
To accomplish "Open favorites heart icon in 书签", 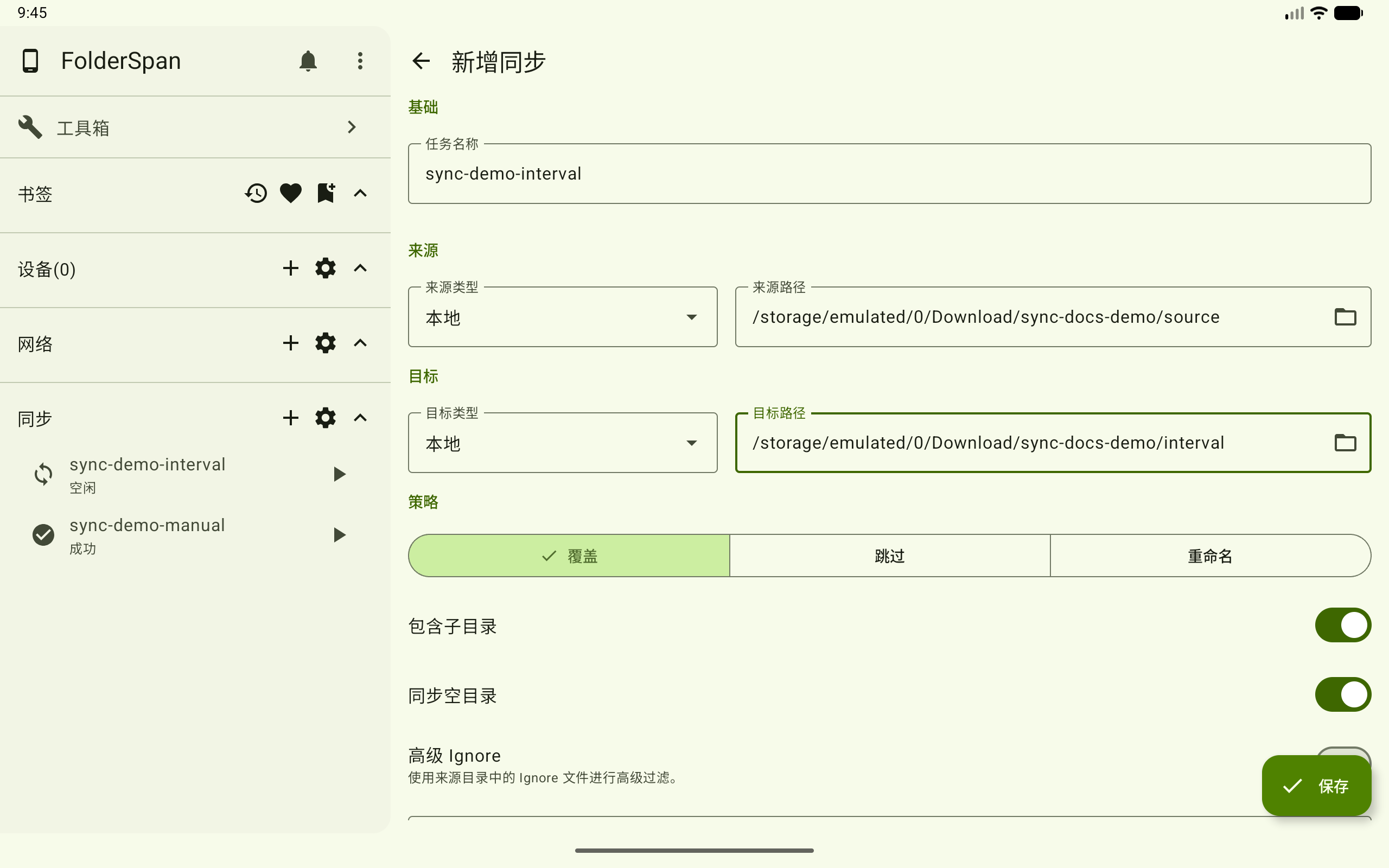I will (291, 194).
